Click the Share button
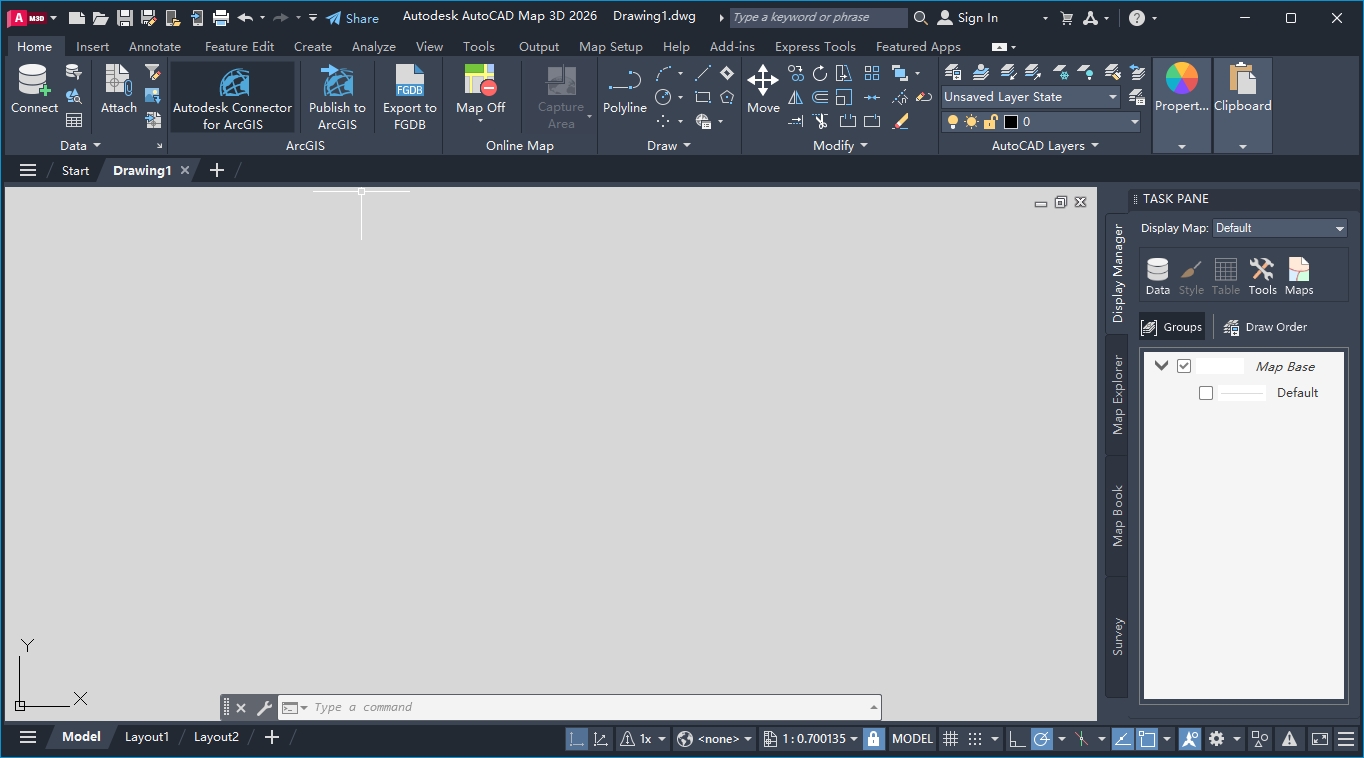 353,18
